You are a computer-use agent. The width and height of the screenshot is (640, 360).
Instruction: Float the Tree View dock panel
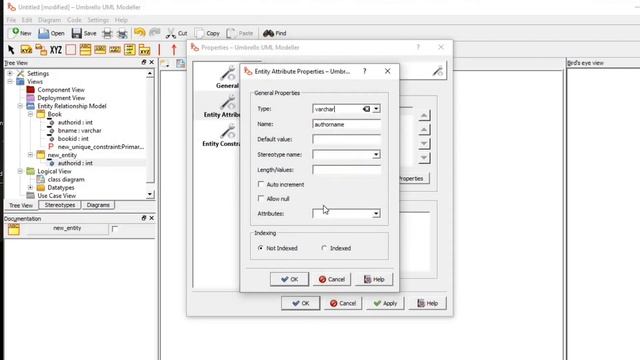[144, 62]
